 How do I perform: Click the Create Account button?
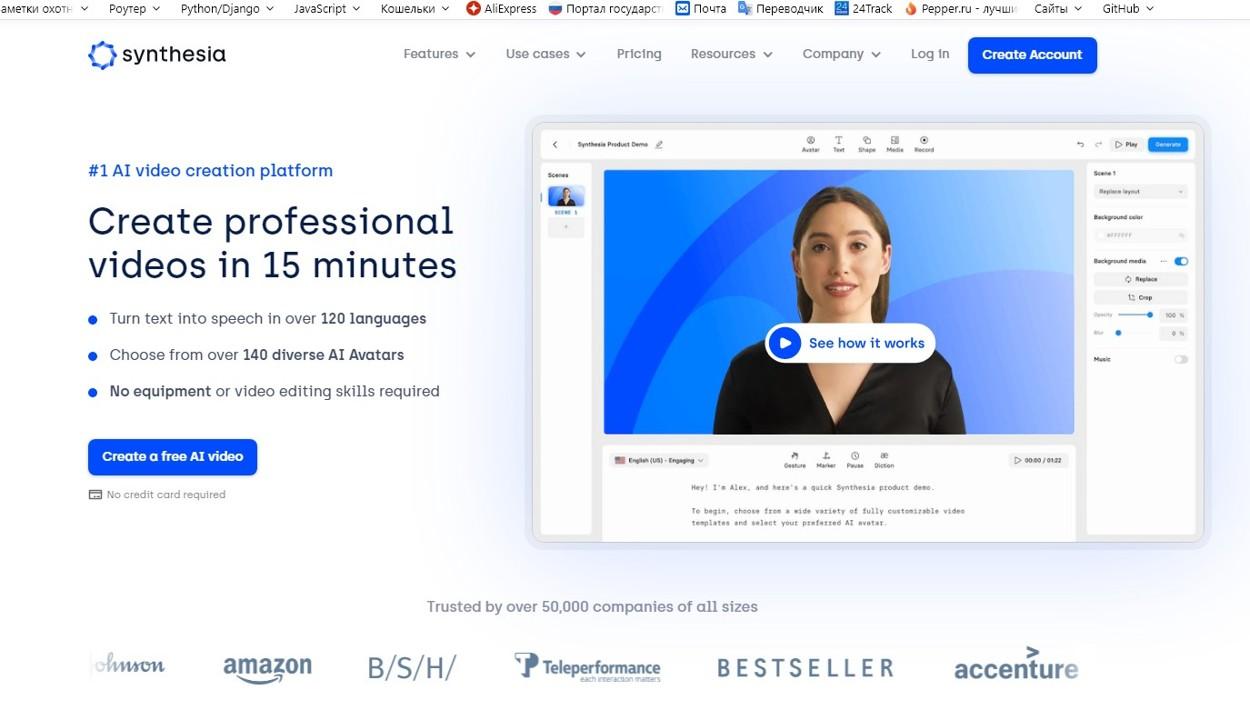pyautogui.click(x=1032, y=55)
